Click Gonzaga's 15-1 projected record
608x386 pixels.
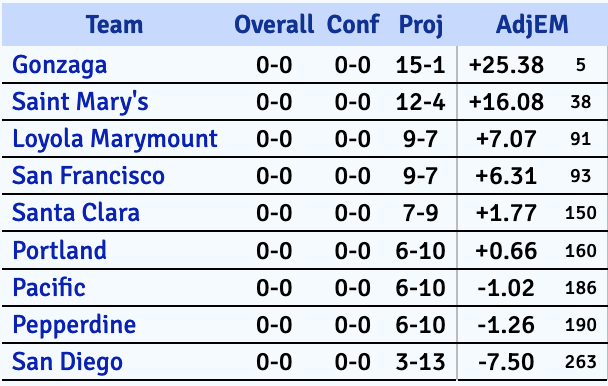[420, 65]
